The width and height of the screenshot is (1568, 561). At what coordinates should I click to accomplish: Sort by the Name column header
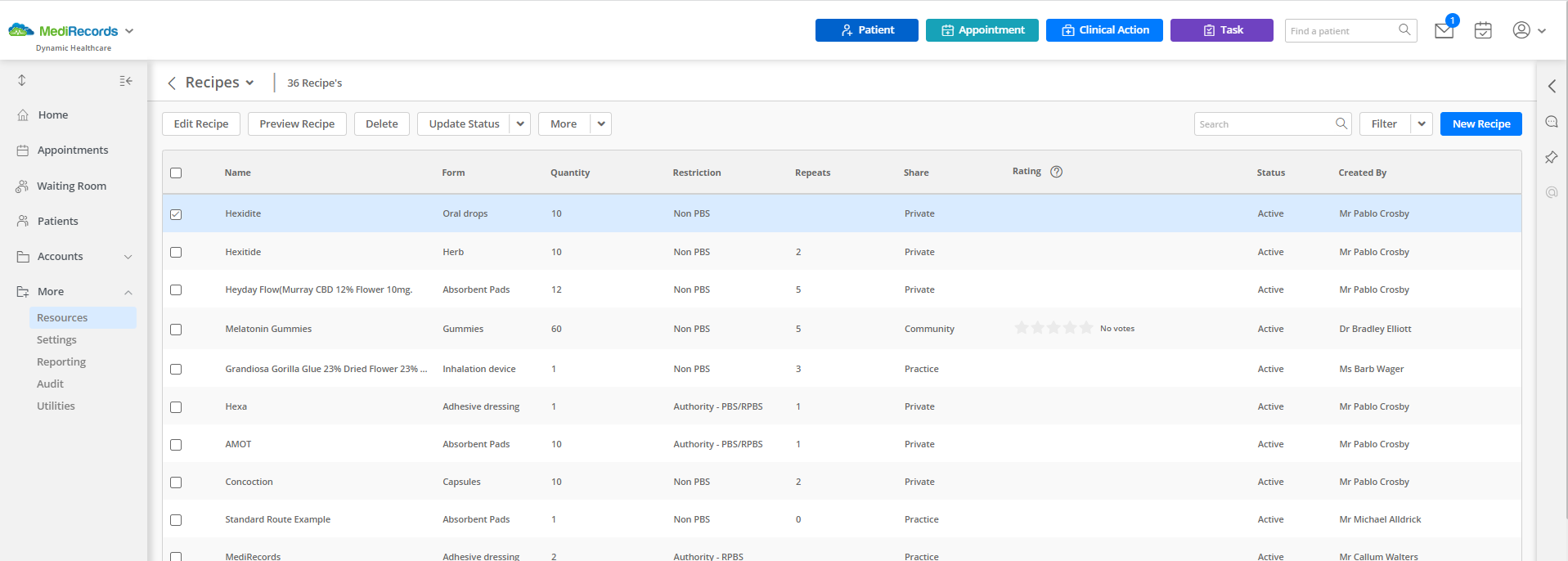(x=238, y=173)
